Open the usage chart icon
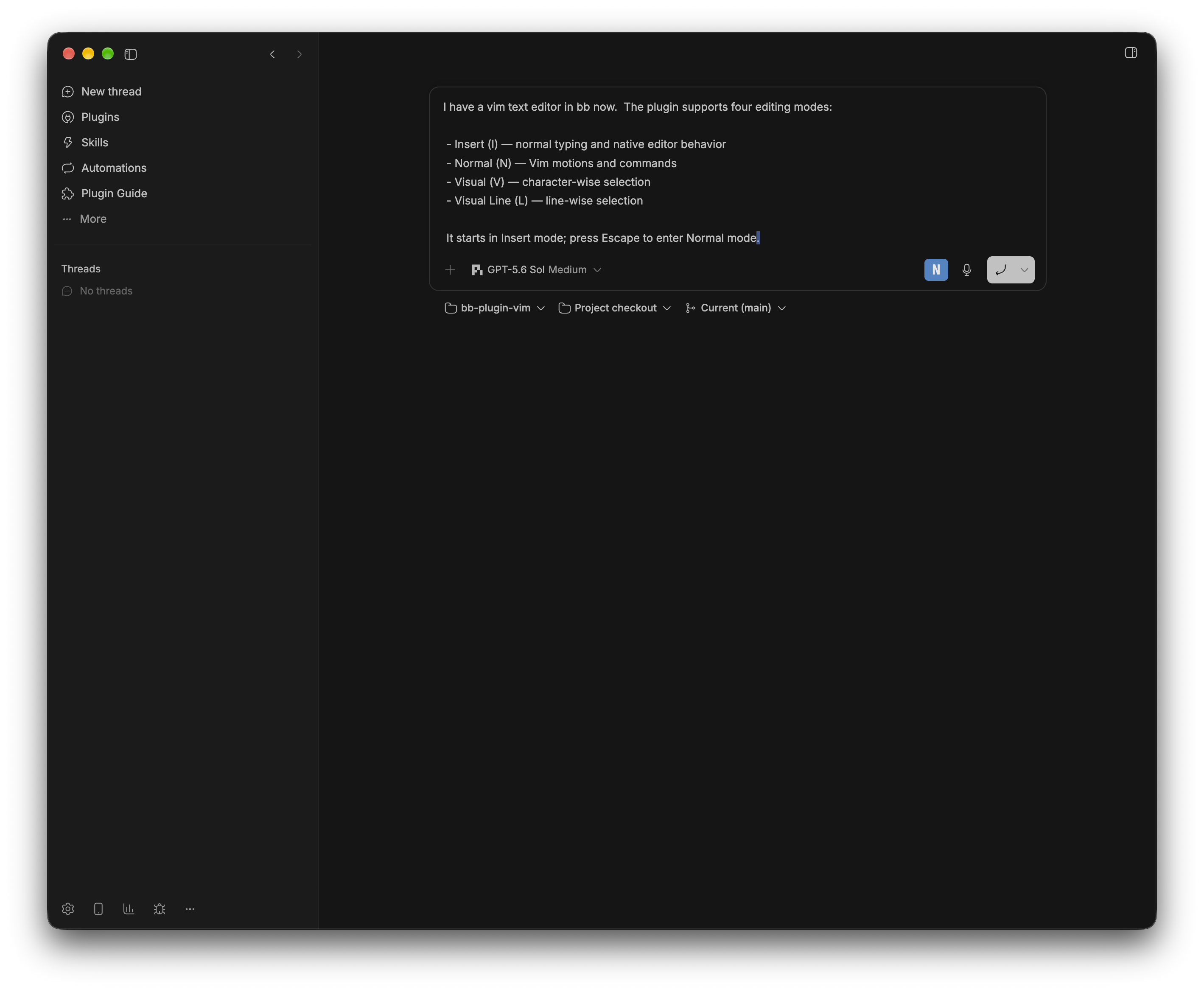 (129, 908)
